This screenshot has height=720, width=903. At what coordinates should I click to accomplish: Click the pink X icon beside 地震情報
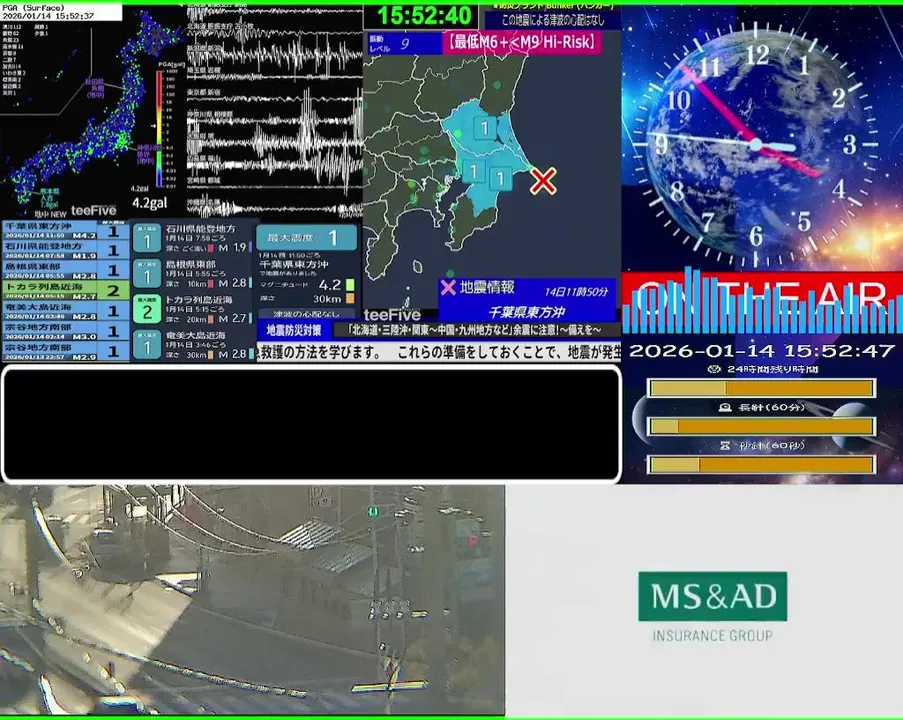[x=448, y=287]
